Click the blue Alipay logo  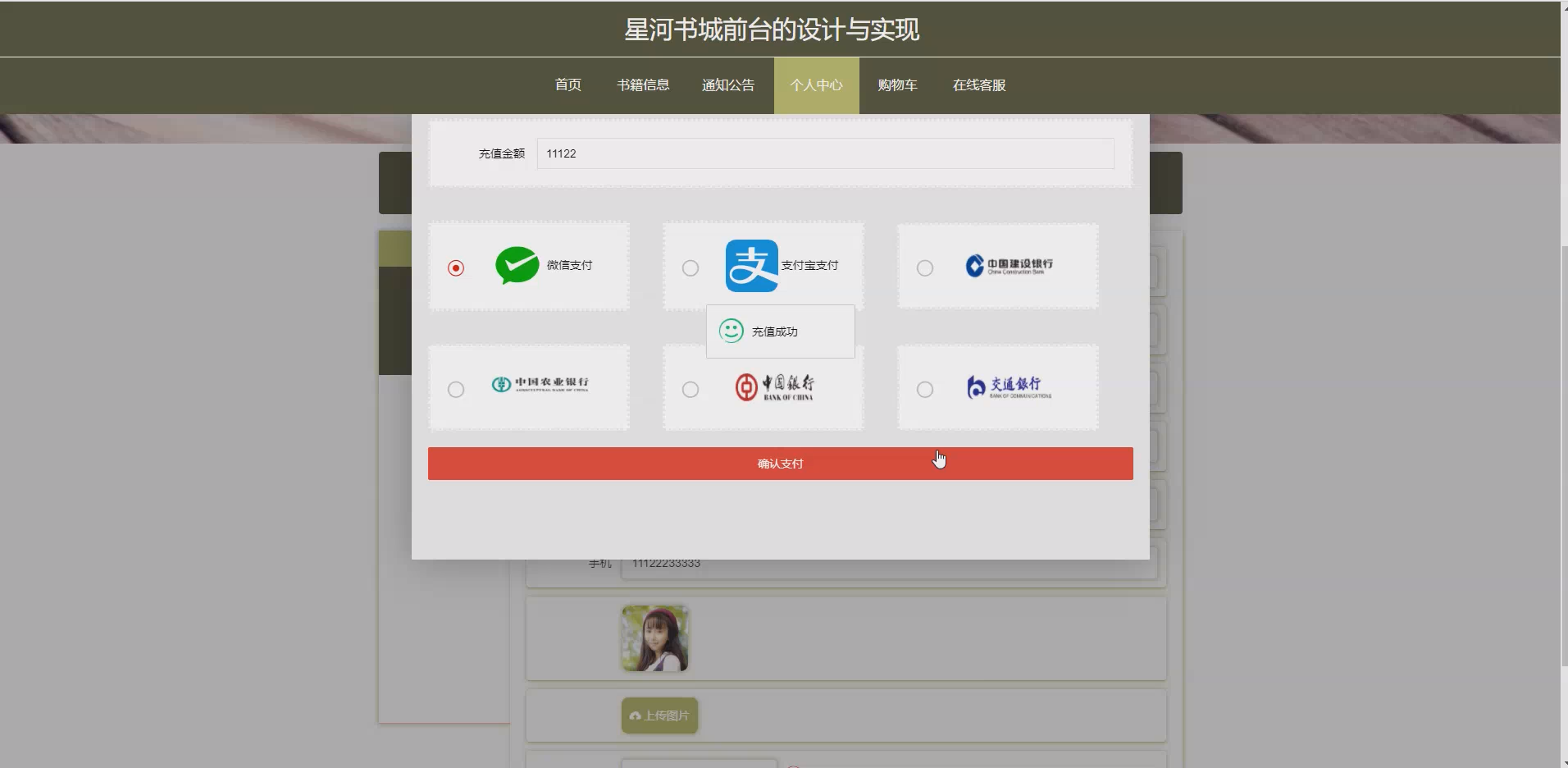click(x=752, y=266)
